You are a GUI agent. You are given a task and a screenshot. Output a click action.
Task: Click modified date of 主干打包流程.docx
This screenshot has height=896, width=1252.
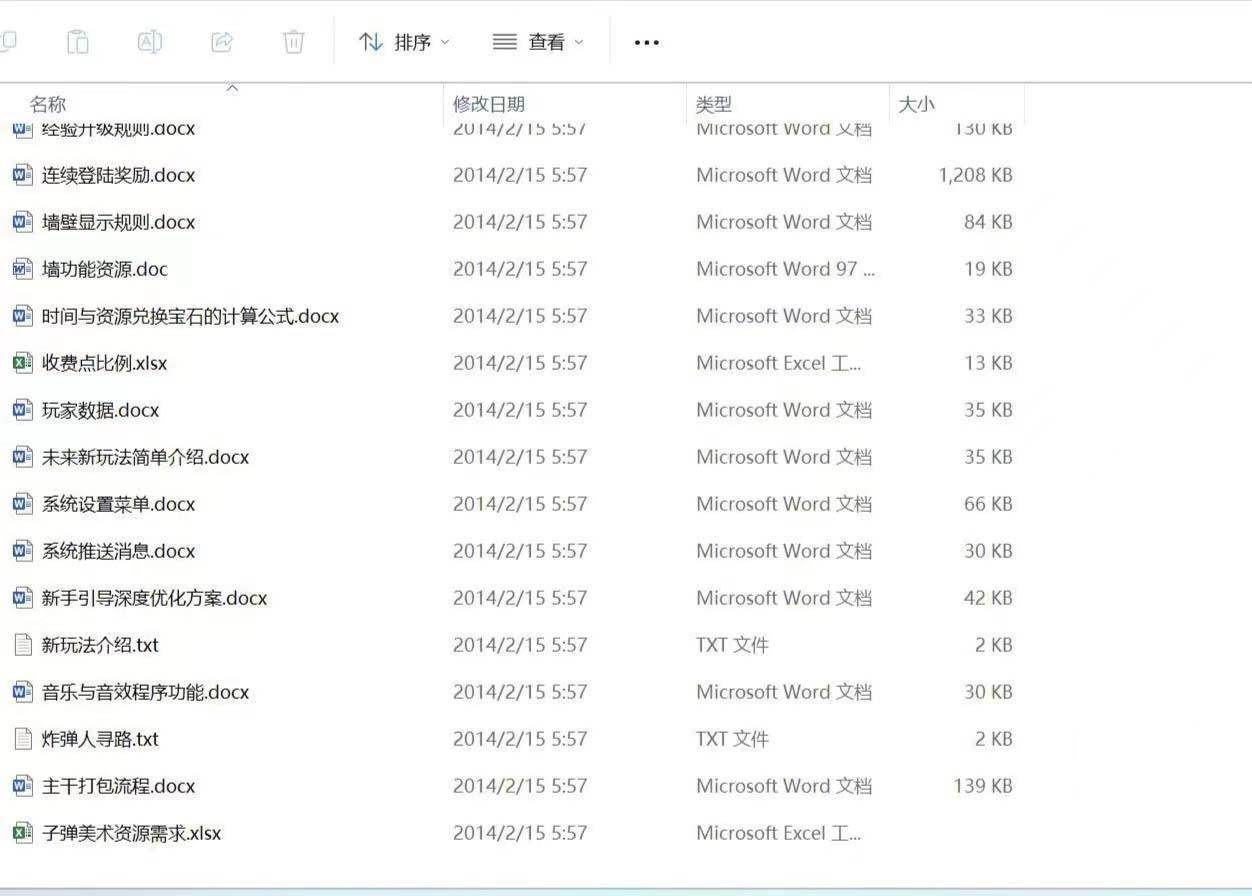520,786
